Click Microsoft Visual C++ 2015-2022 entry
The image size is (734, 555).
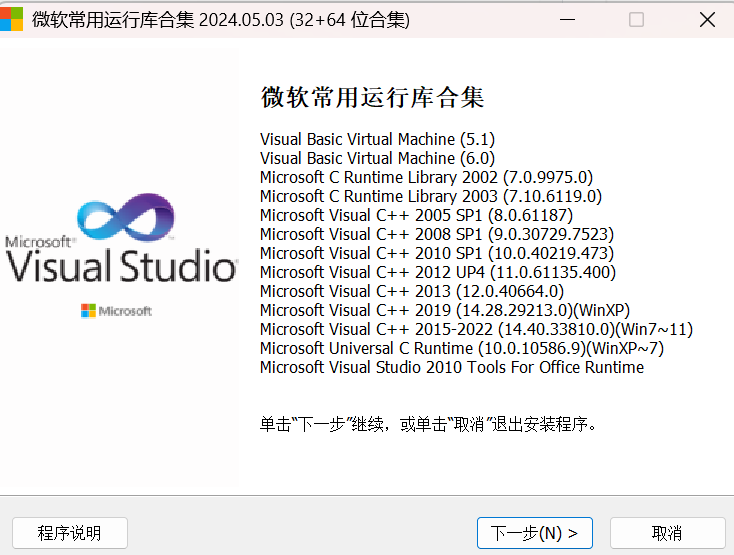(476, 329)
